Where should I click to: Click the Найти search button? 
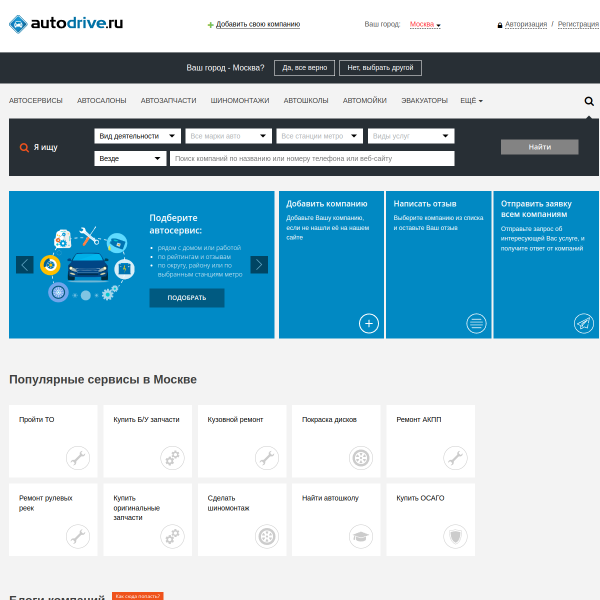point(540,147)
